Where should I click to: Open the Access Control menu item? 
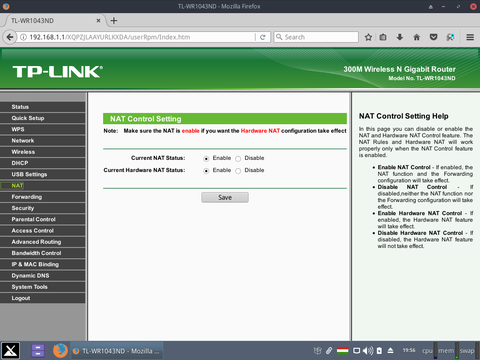43,231
